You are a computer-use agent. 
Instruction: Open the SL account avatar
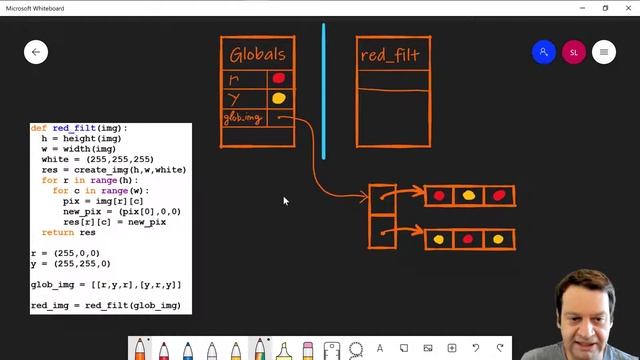pyautogui.click(x=574, y=52)
